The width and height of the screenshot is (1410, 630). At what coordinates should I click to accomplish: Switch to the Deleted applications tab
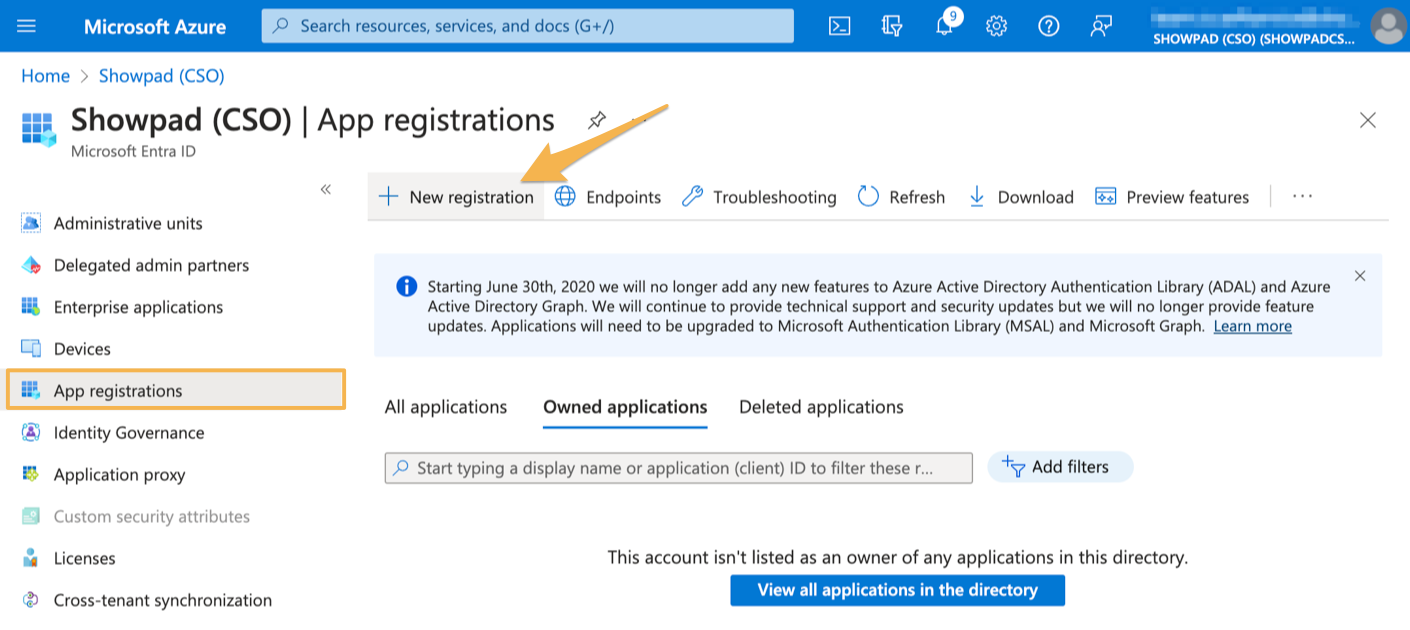coord(821,407)
